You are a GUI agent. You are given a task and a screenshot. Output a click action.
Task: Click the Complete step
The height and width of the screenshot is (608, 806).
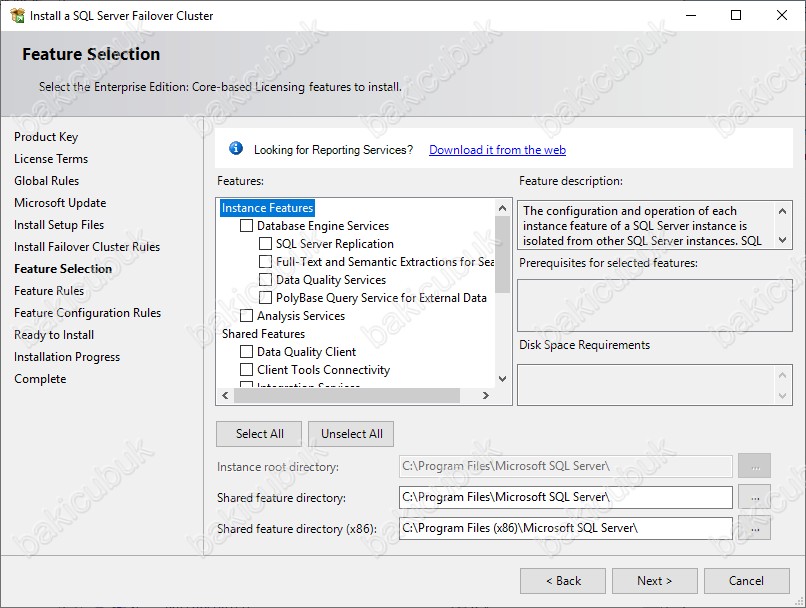(40, 379)
